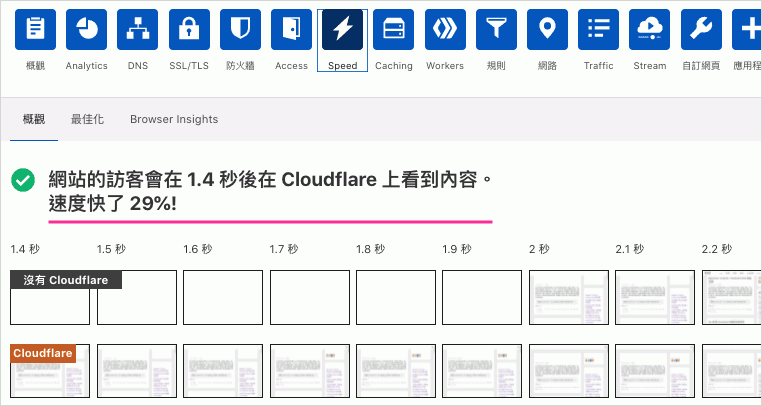Click the 1.9 秒 time label
Image resolution: width=762 pixels, height=406 pixels.
[x=457, y=249]
